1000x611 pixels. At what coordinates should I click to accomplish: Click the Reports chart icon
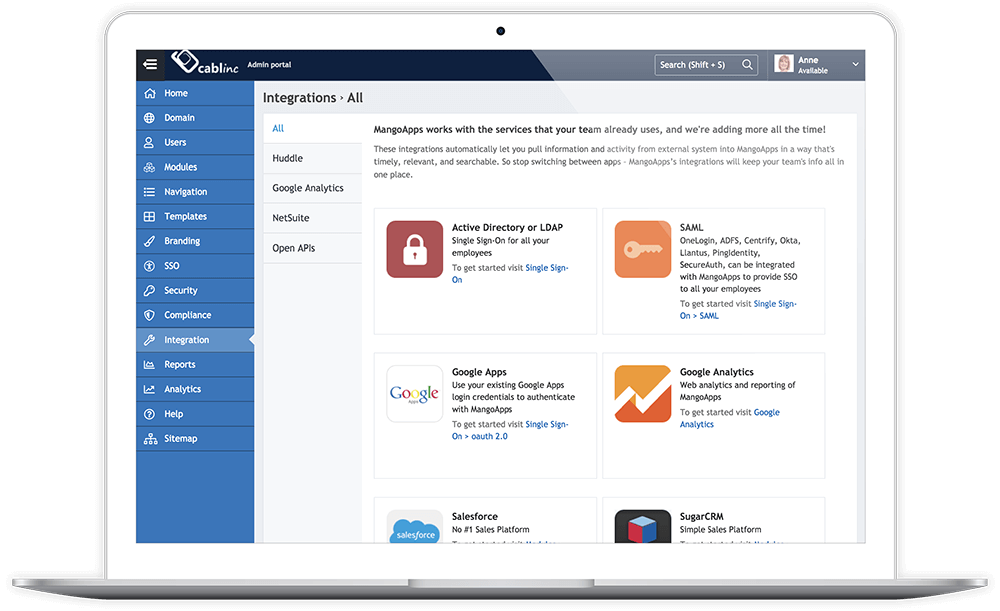click(149, 365)
